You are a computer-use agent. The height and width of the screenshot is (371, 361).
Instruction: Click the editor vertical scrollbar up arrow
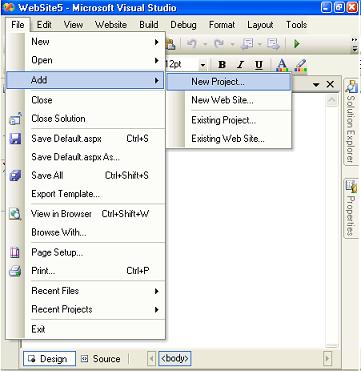tap(332, 100)
